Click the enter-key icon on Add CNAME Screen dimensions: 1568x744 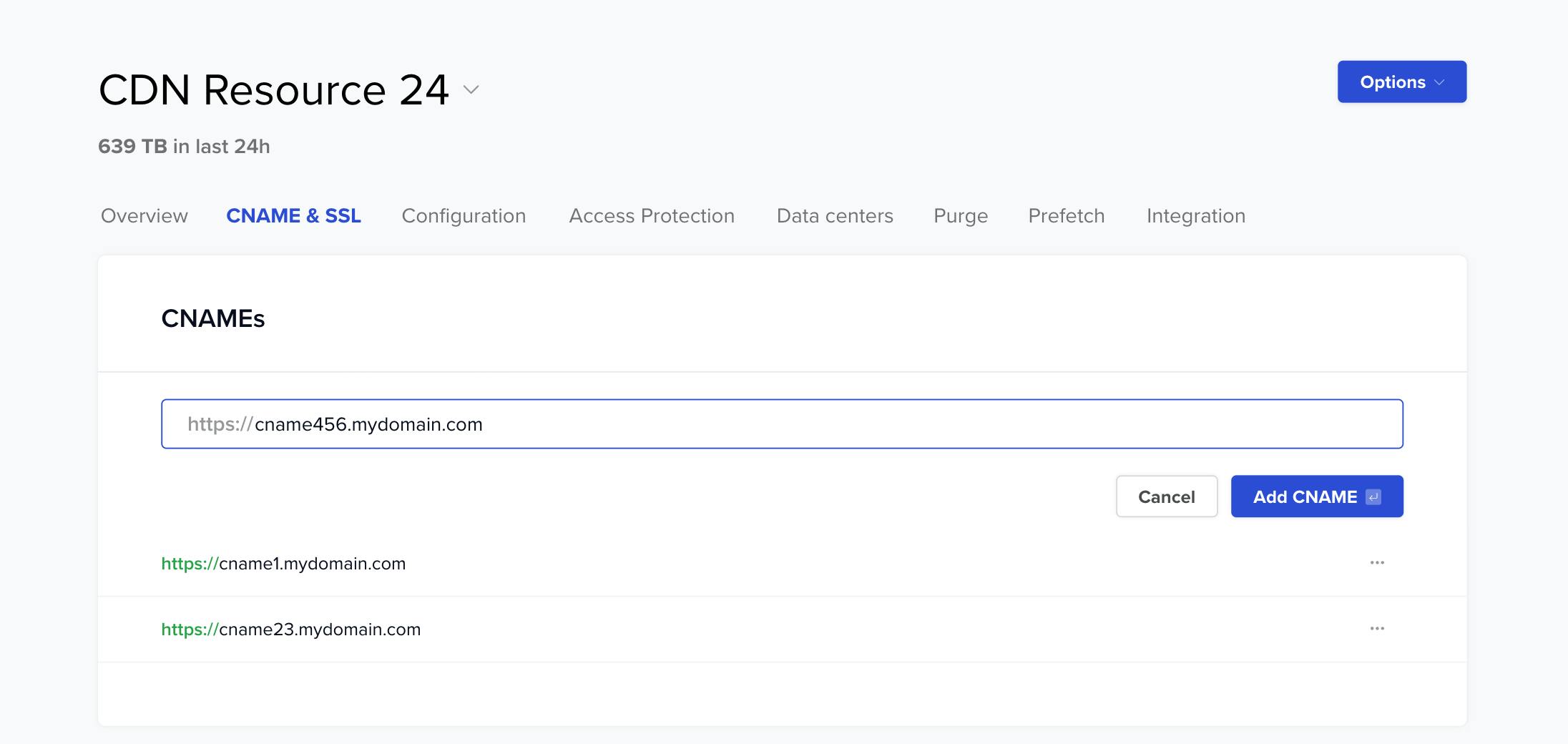coord(1373,497)
